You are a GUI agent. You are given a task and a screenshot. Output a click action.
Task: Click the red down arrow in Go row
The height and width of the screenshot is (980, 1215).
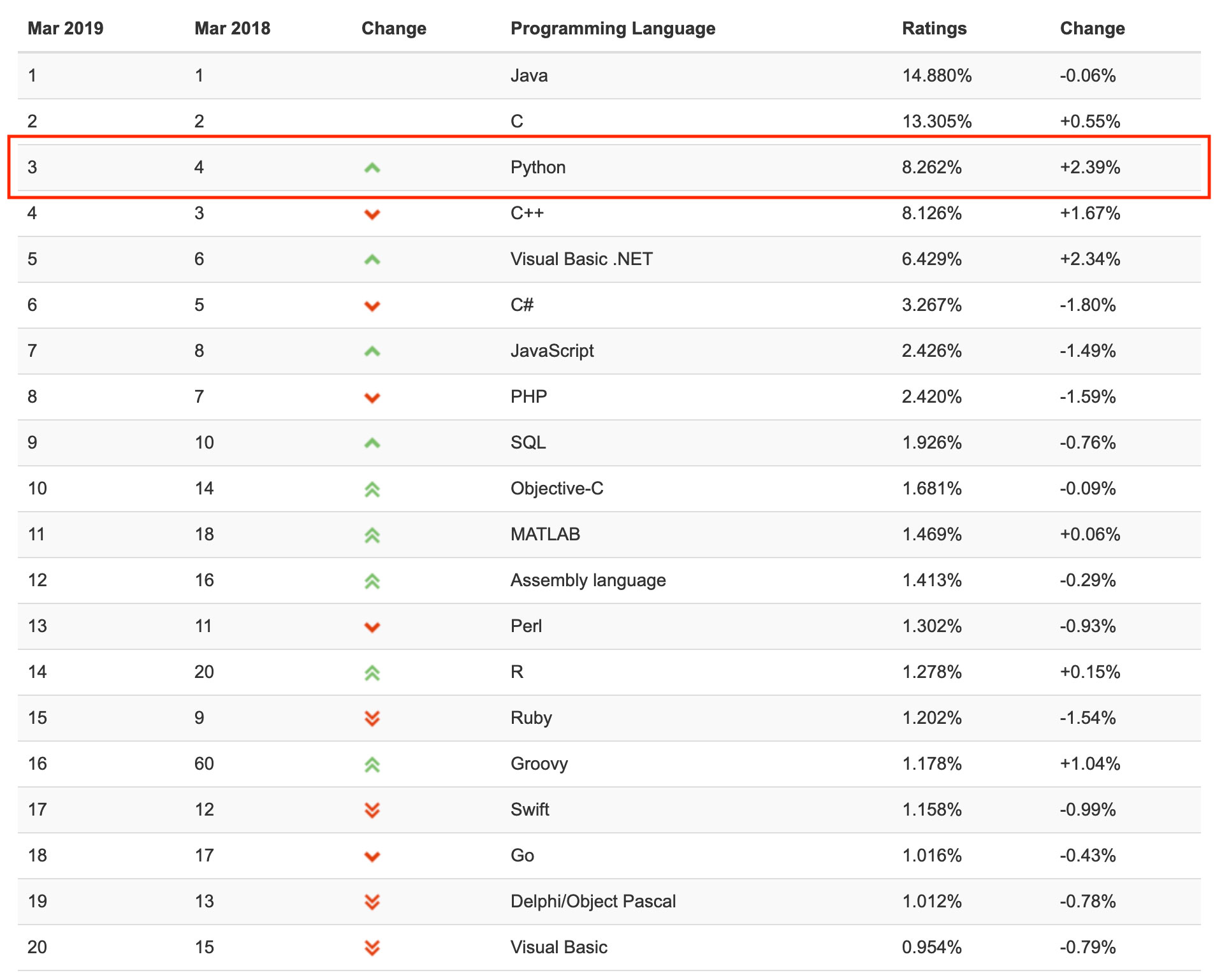372,856
